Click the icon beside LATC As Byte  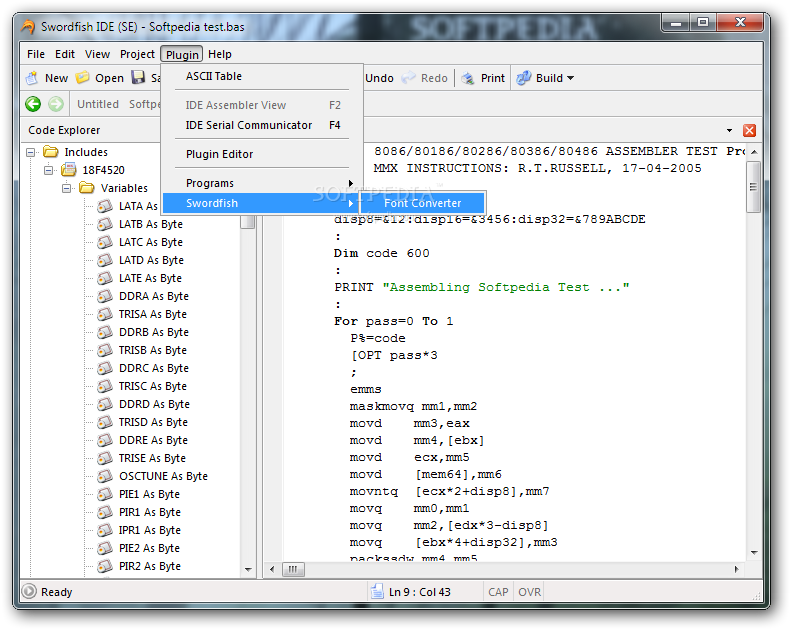[104, 242]
